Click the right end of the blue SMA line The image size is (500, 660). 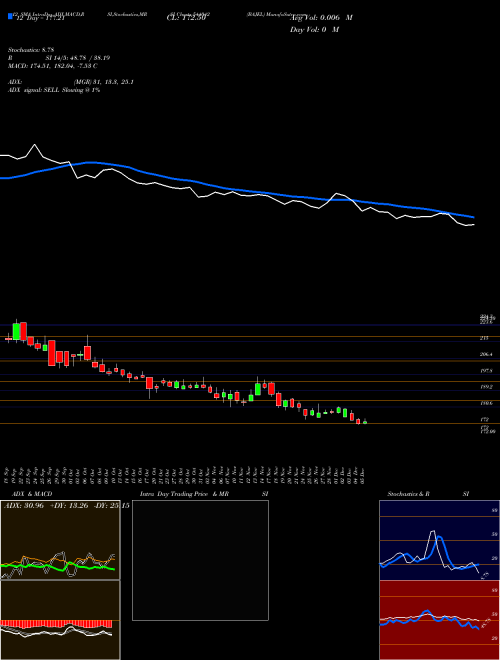coord(473,217)
